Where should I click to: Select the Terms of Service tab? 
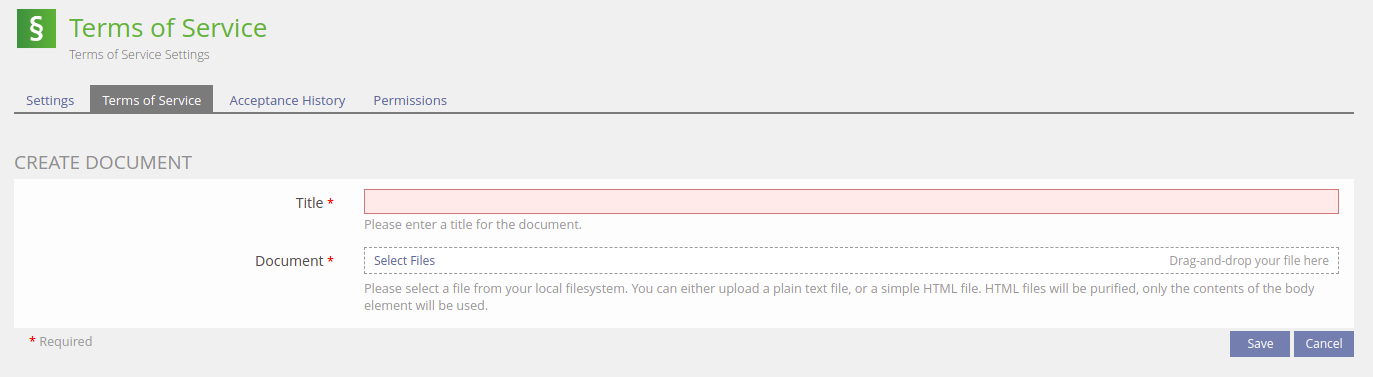[152, 100]
